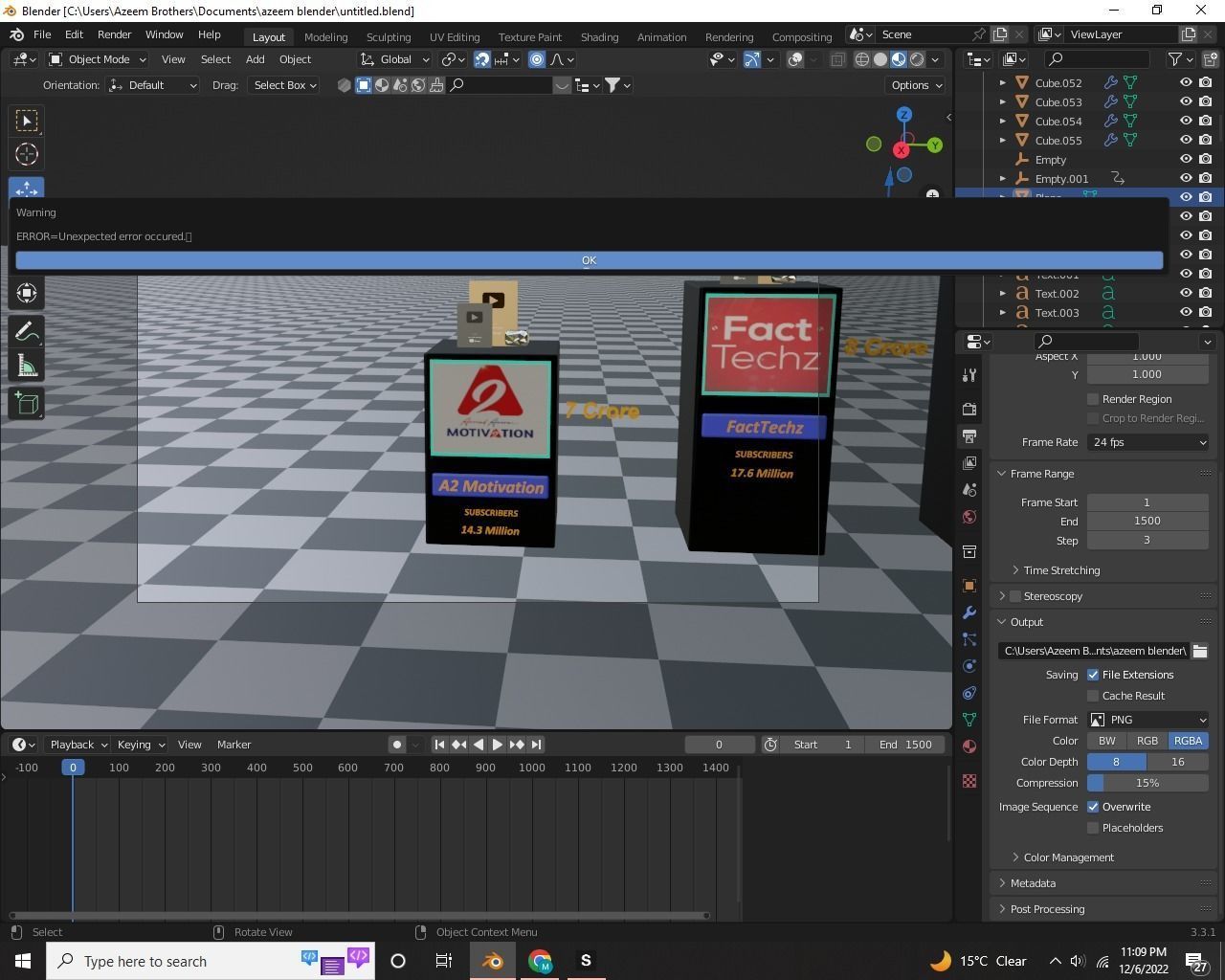Open the Drag Select Box dropdown
Screen dimensions: 1225x980
point(283,85)
